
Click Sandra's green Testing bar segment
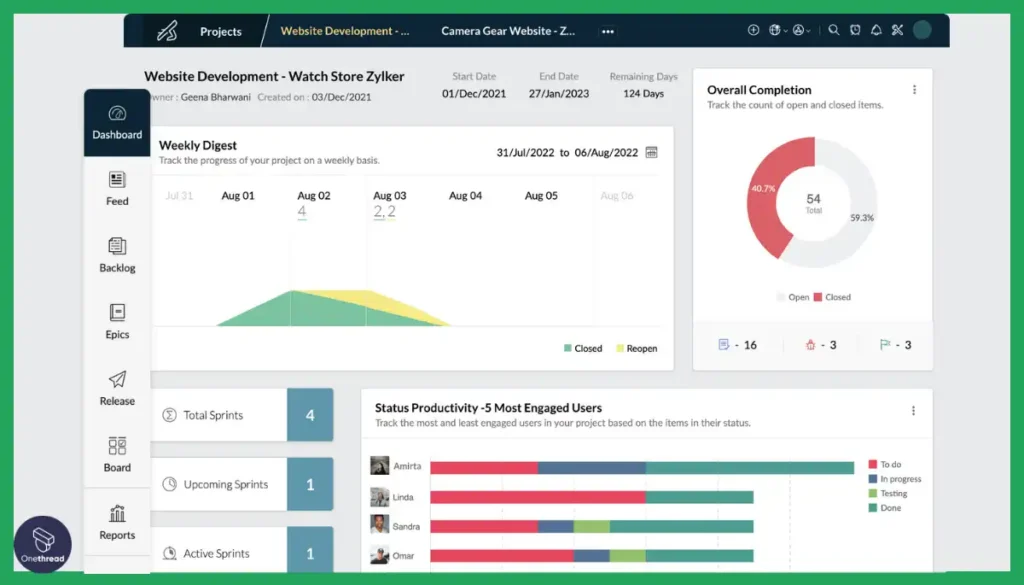pos(592,526)
